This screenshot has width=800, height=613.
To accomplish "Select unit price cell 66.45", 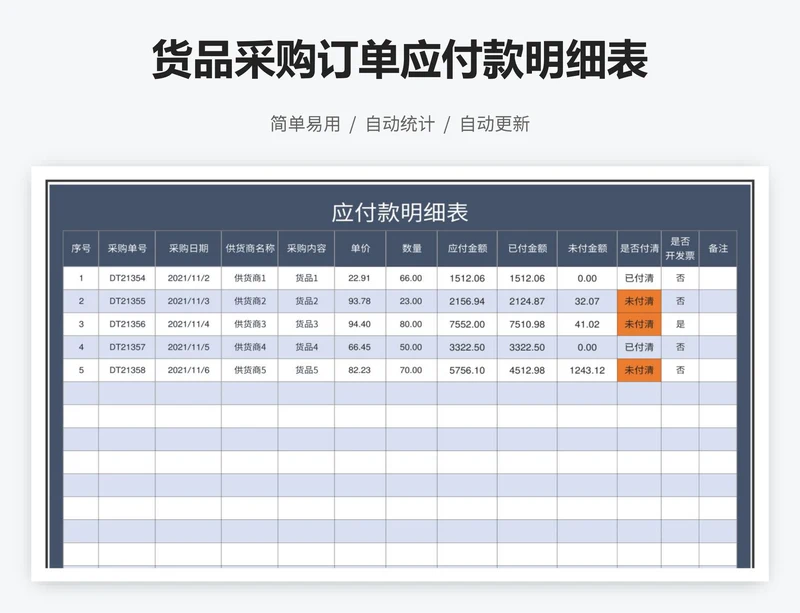I will (360, 347).
